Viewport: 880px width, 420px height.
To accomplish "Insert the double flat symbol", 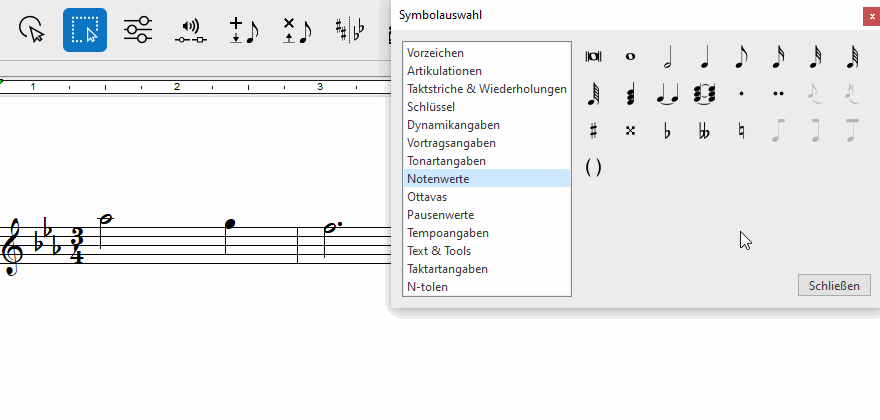I will coord(704,130).
